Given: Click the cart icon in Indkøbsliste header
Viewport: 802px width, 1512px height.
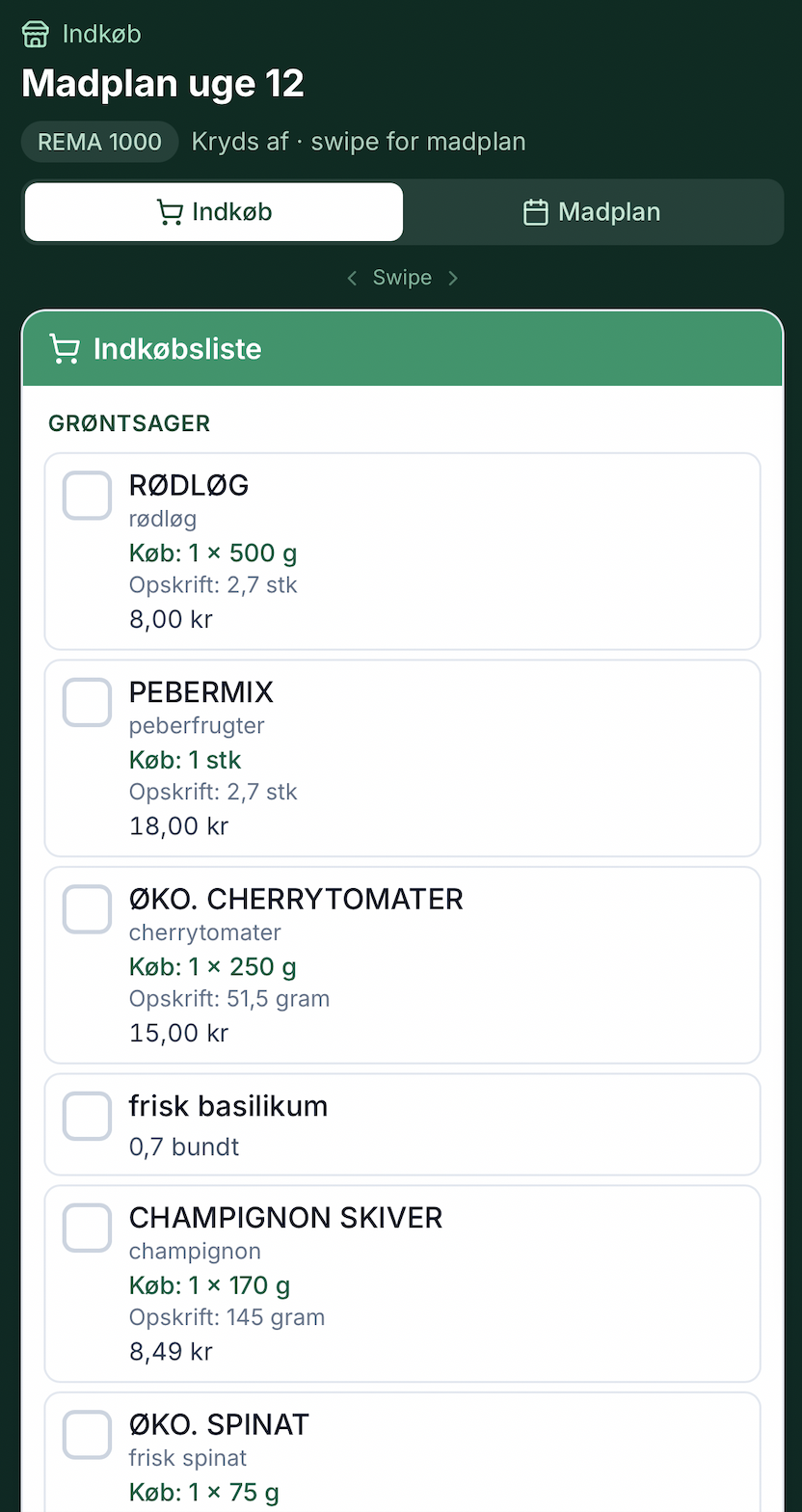Looking at the screenshot, I should point(65,349).
